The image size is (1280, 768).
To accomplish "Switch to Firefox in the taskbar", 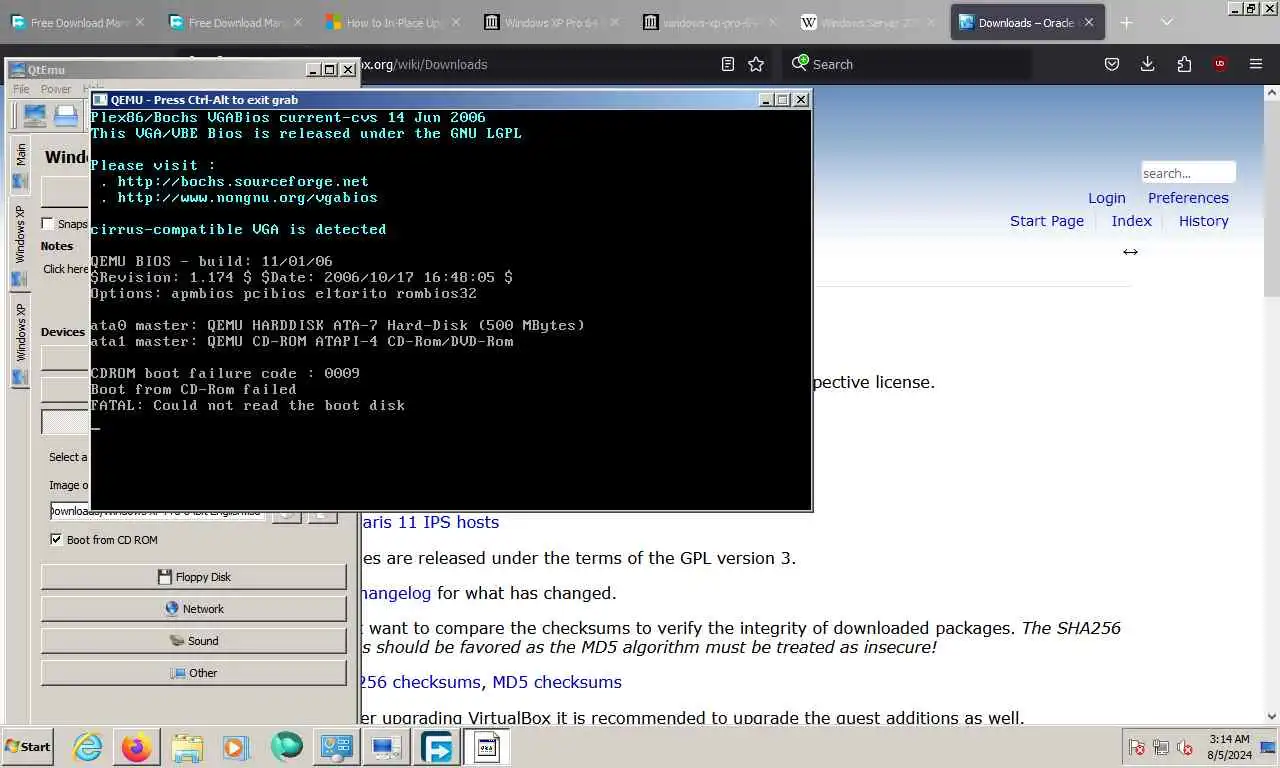I will [137, 747].
